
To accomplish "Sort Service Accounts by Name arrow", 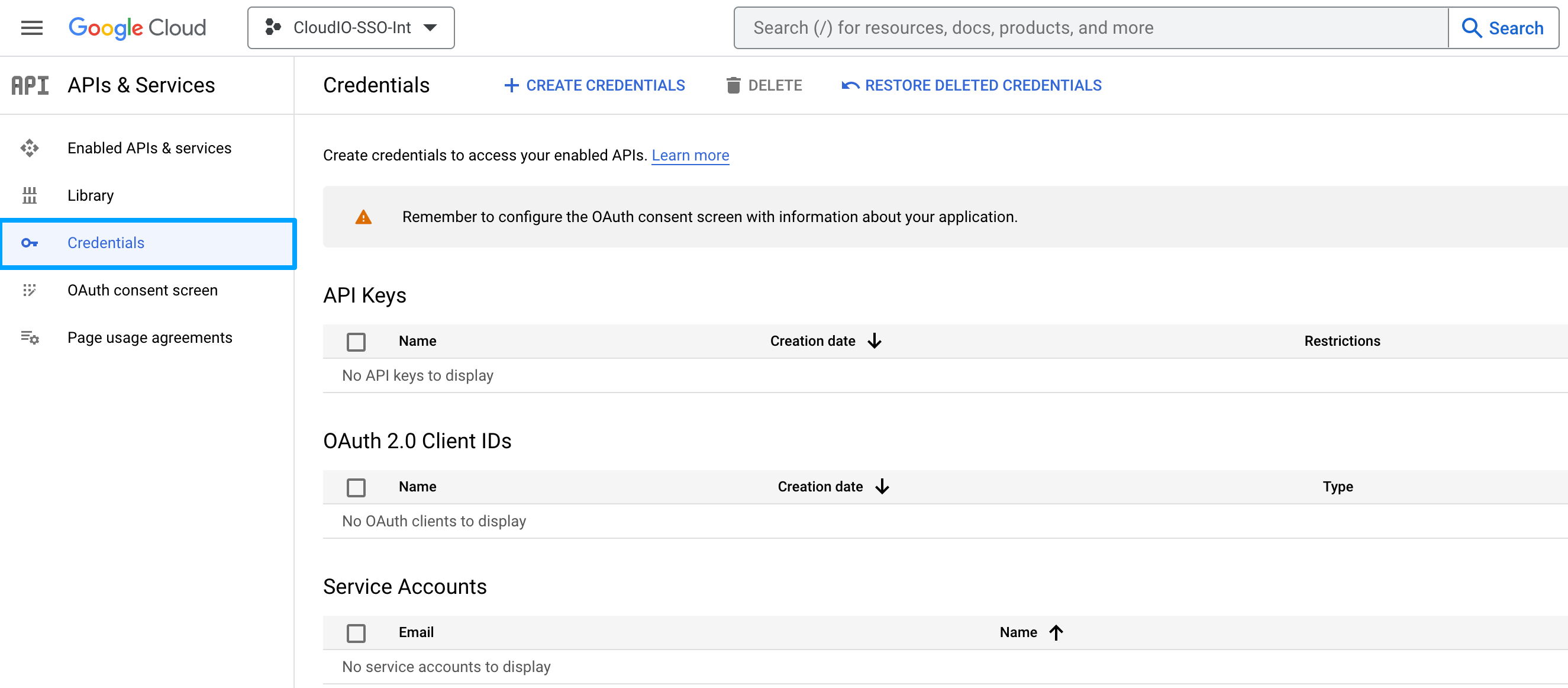I will 1056,632.
